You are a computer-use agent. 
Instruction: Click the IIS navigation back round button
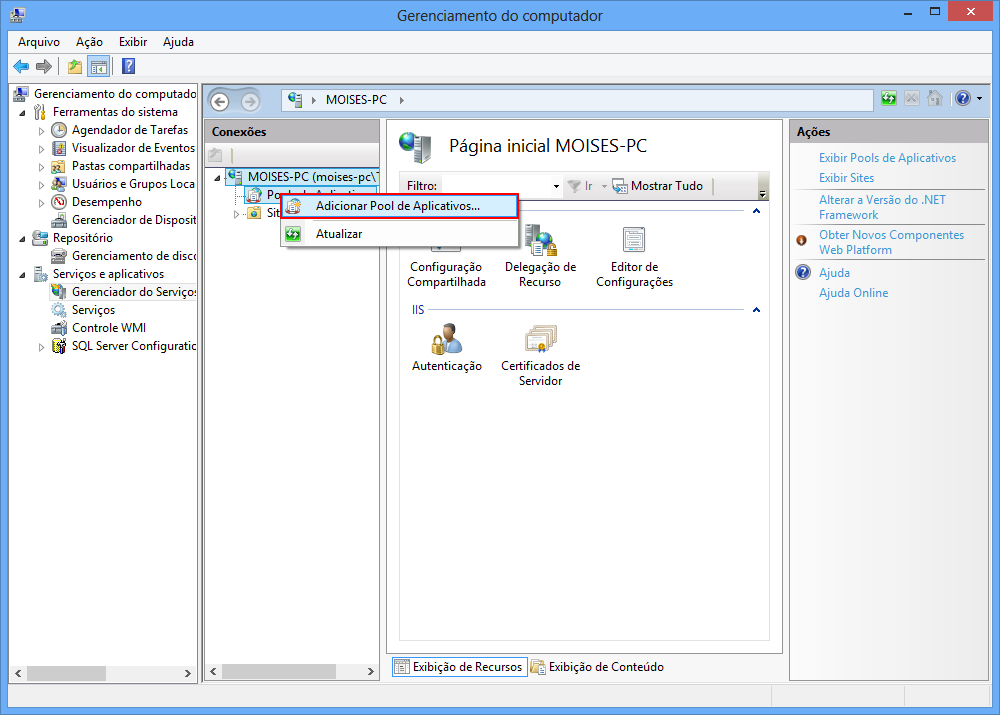[220, 101]
